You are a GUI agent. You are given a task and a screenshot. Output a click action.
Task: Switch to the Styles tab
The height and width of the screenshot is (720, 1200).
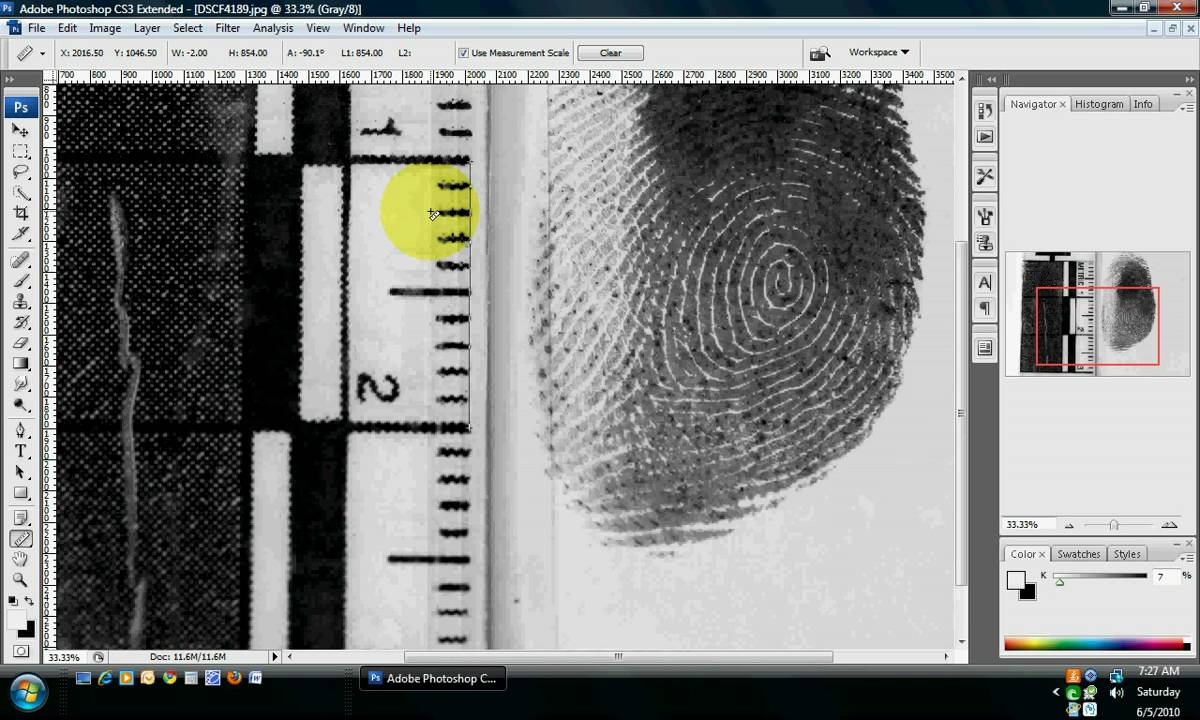(1127, 554)
